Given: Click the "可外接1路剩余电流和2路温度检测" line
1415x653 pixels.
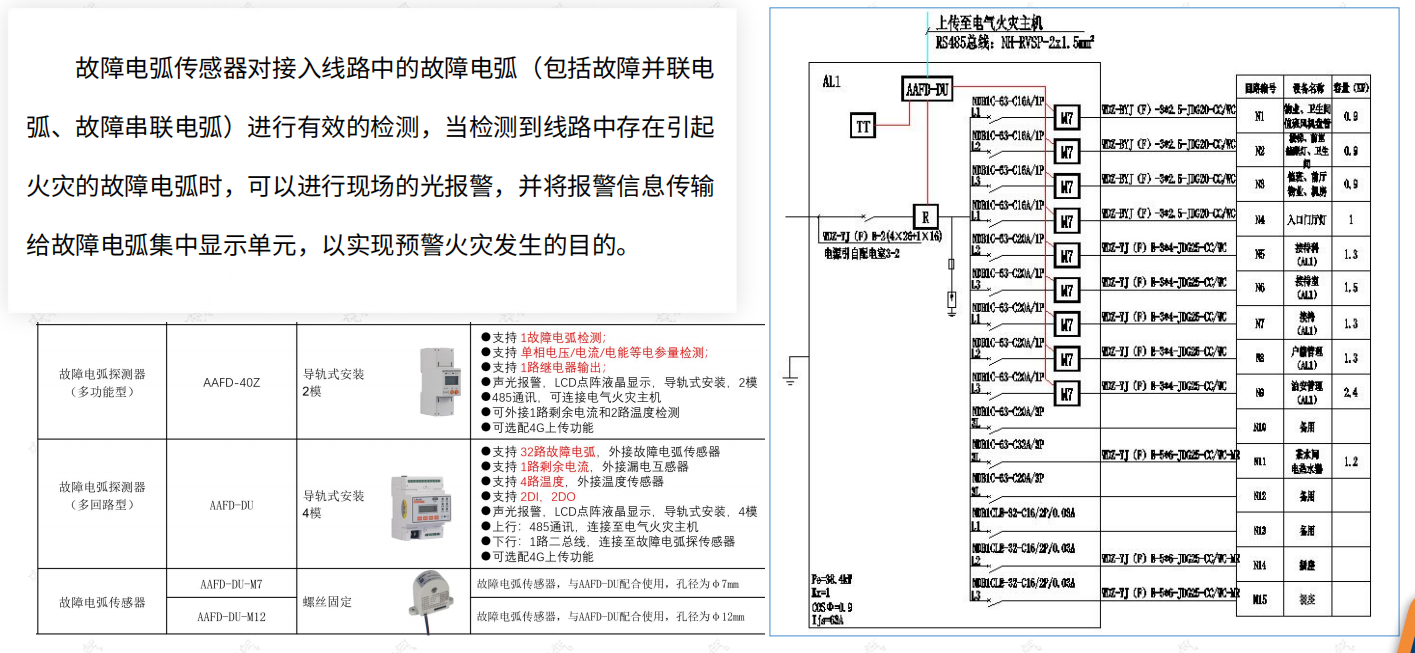Looking at the screenshot, I should (x=580, y=412).
